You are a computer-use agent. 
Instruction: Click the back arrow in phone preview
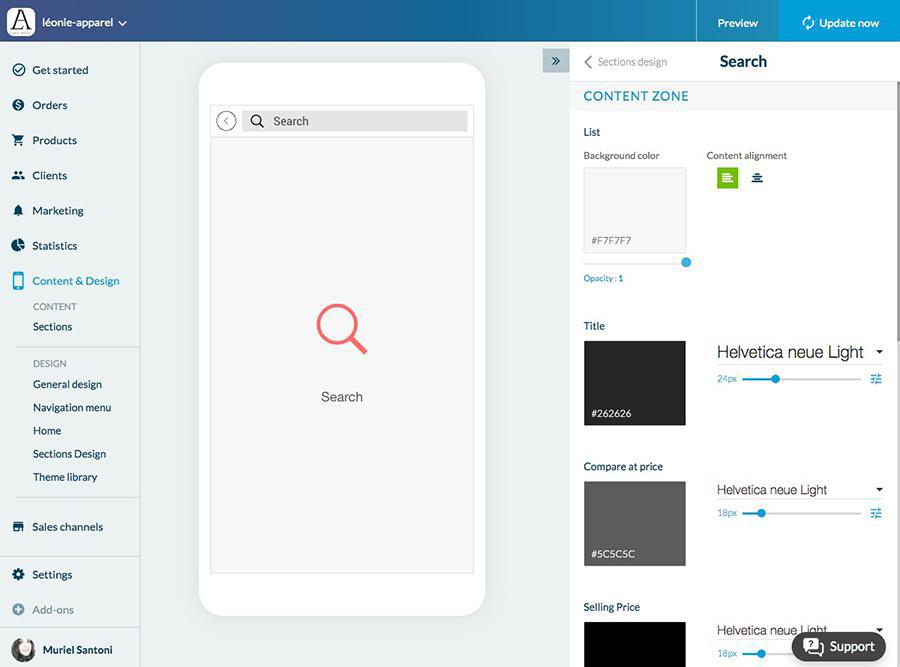[x=226, y=121]
